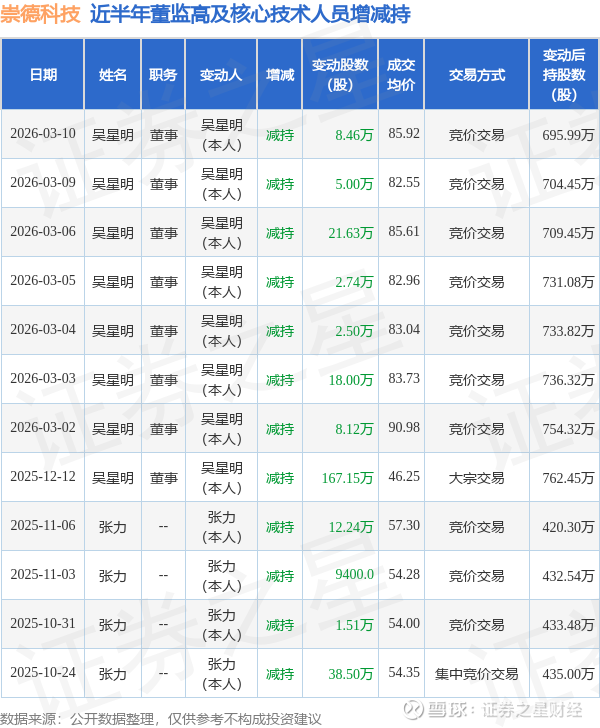Click the 姓名 column header
Image resolution: width=600 pixels, height=728 pixels.
click(x=112, y=75)
